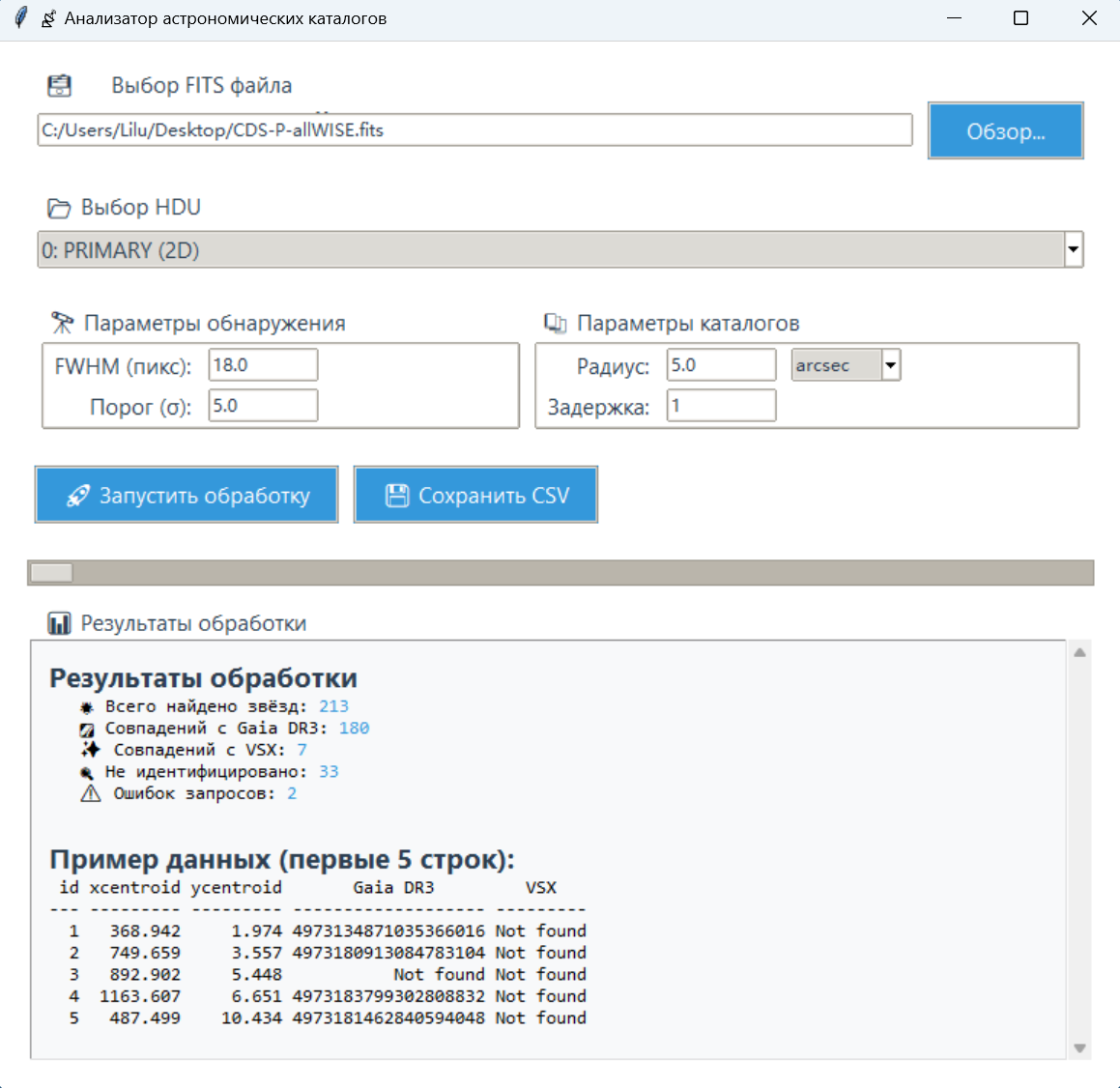Click the folder icon beside "Выбор HDU"
This screenshot has height=1088, width=1120.
(x=59, y=207)
